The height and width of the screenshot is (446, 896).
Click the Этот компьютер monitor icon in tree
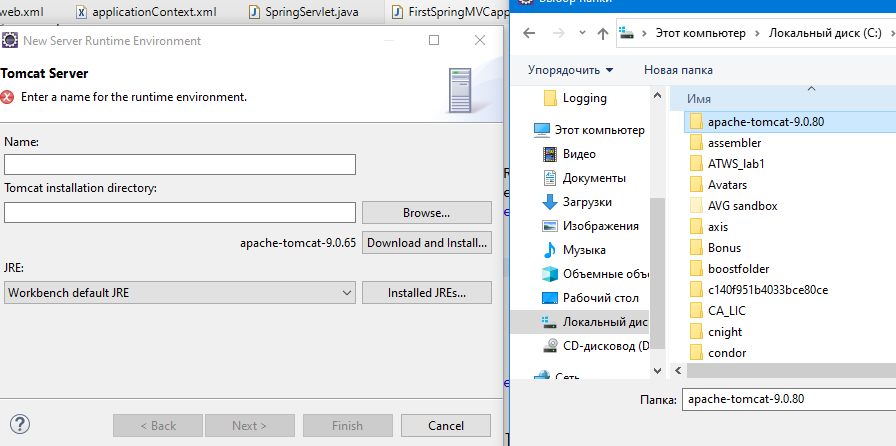click(x=542, y=130)
